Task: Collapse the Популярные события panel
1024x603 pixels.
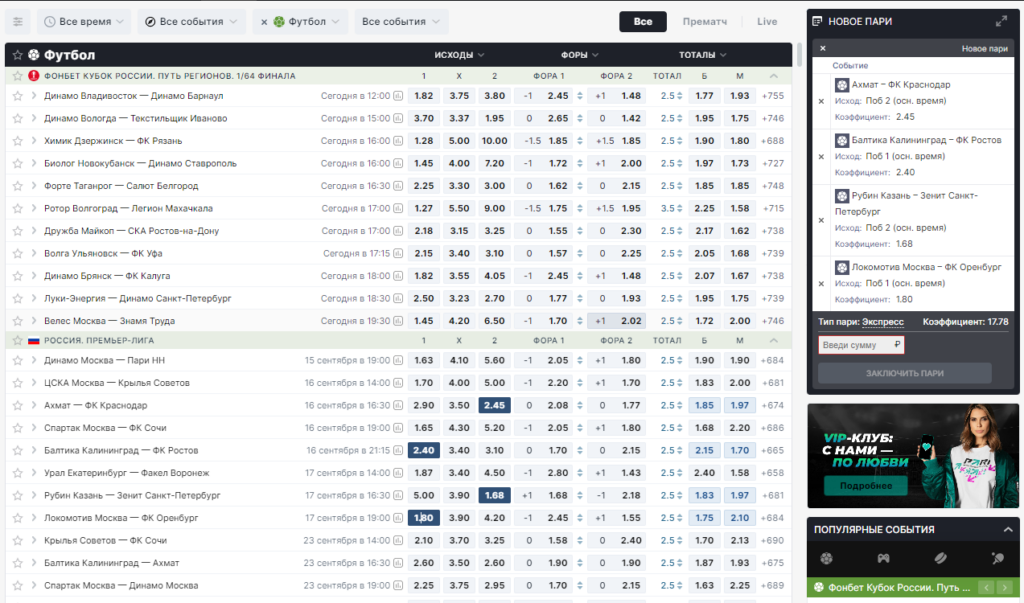Action: (x=1008, y=530)
